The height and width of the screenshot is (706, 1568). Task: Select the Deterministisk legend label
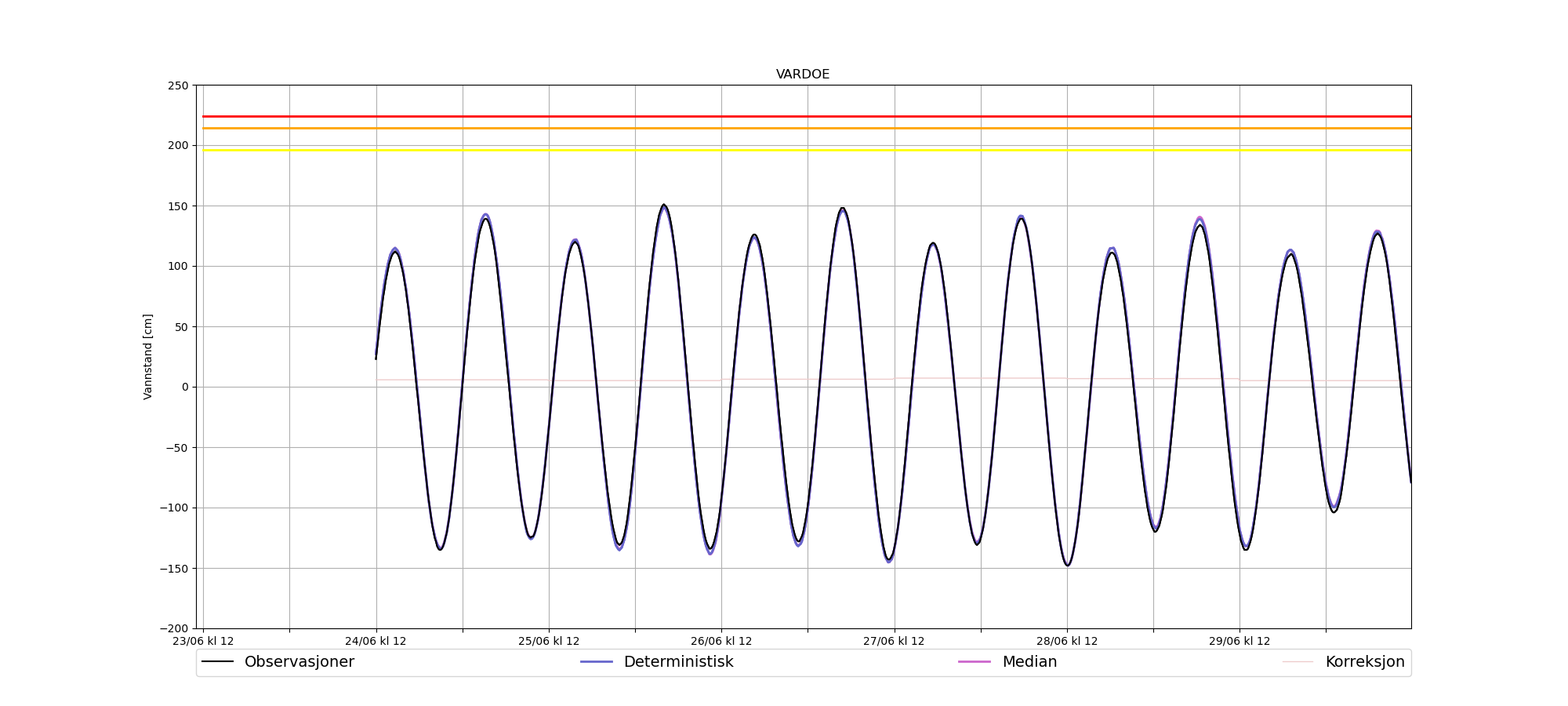point(678,662)
